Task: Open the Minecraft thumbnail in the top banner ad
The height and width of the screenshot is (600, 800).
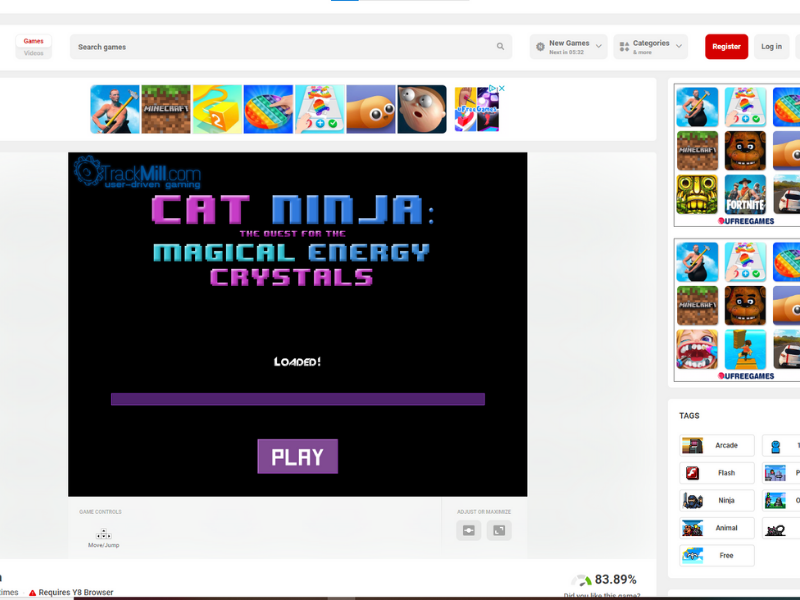Action: tap(166, 109)
